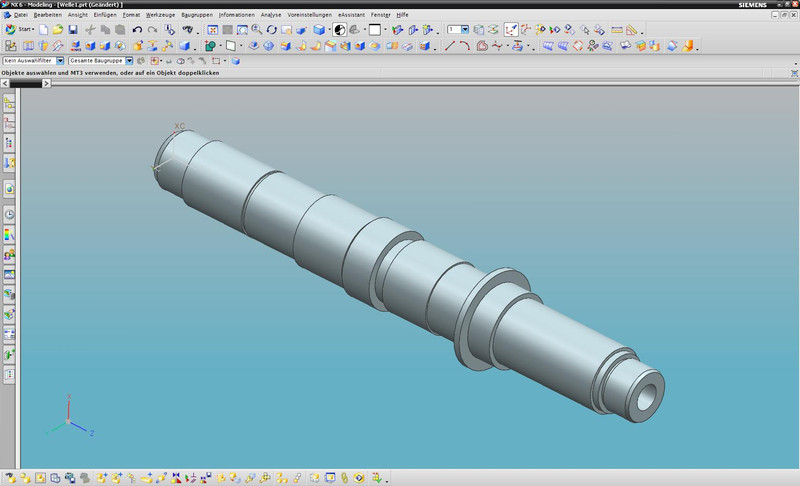Viewport: 800px width, 486px height.
Task: Click the Start button
Action: click(19, 30)
